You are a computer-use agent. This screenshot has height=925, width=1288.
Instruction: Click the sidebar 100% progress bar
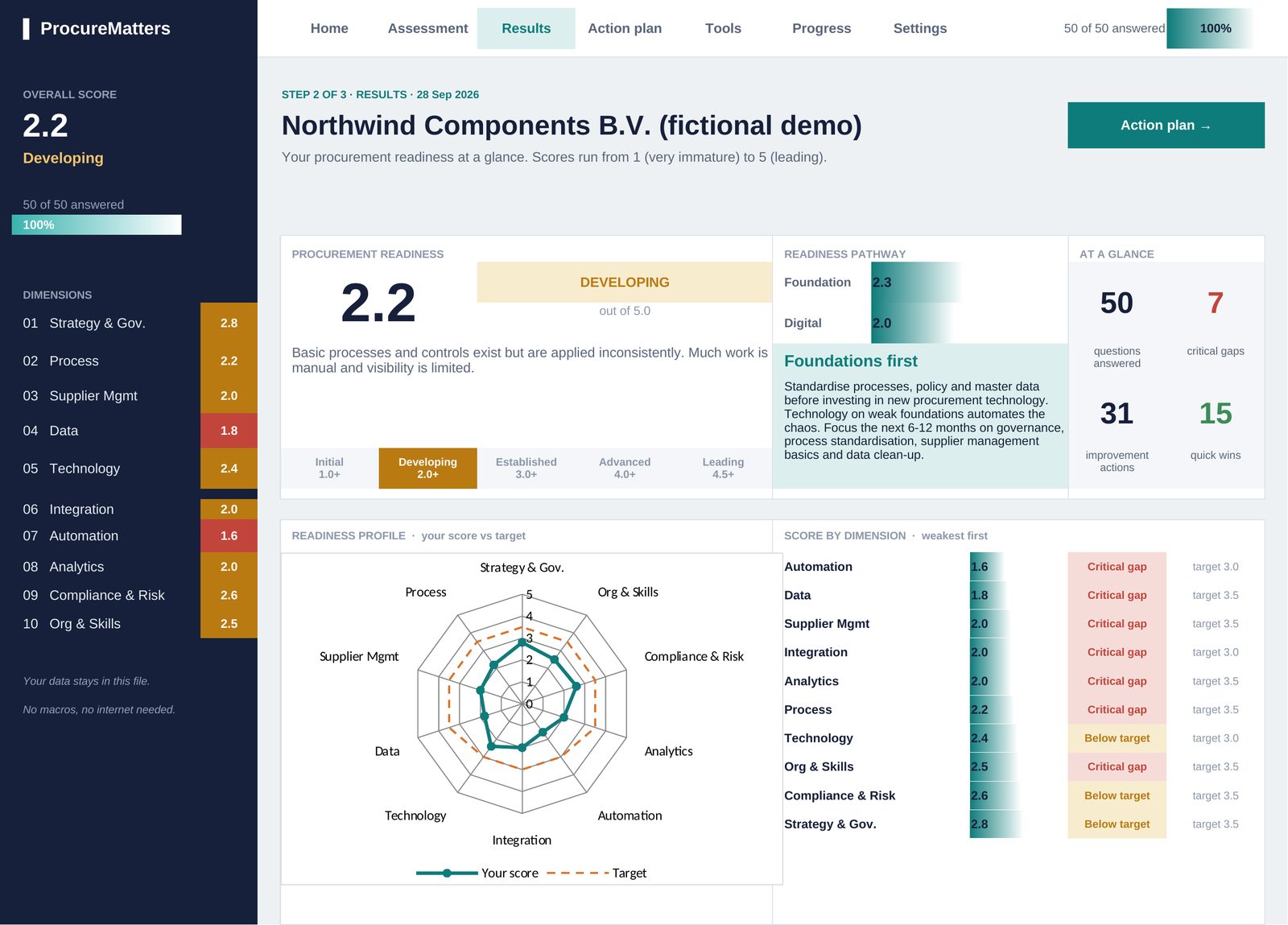[x=97, y=225]
